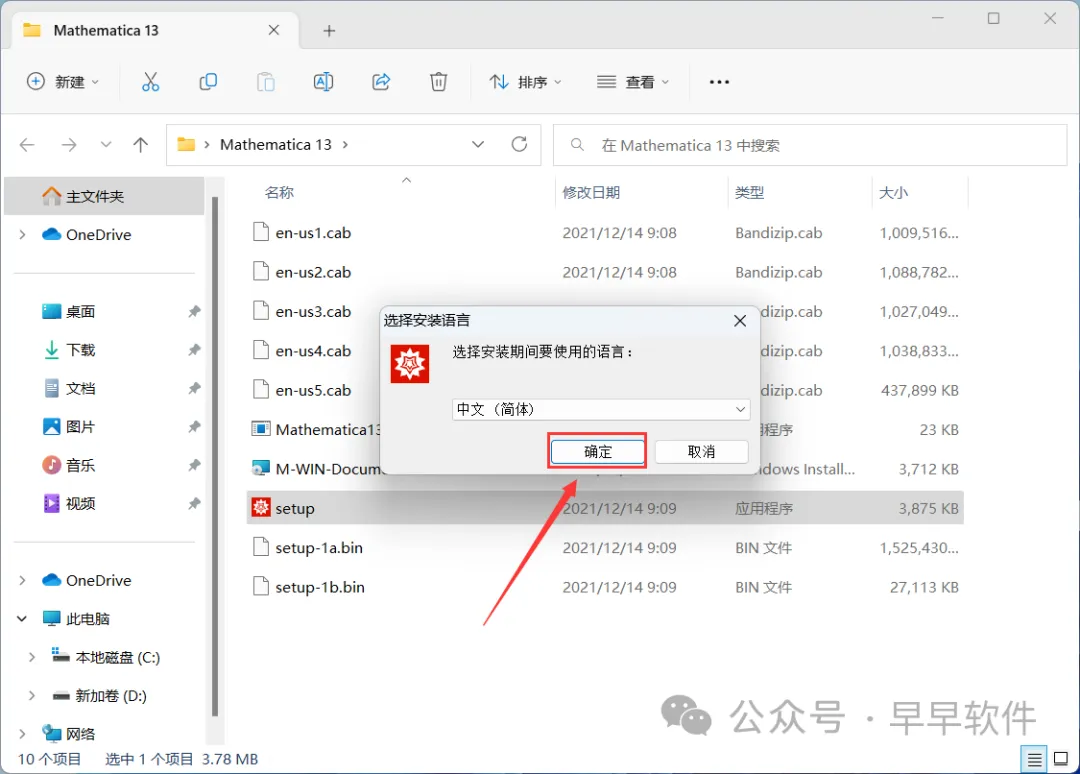This screenshot has width=1080, height=774.
Task: Click the Cut scissors icon
Action: [x=150, y=82]
